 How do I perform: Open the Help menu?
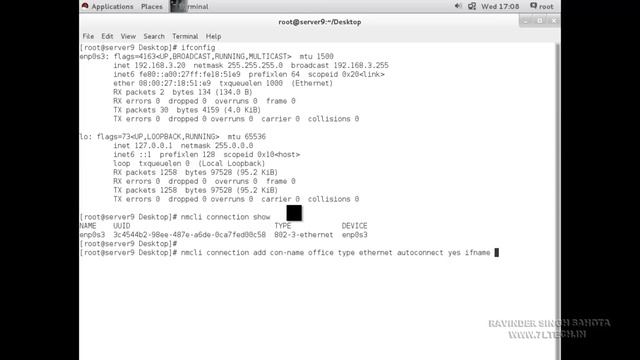[213, 36]
